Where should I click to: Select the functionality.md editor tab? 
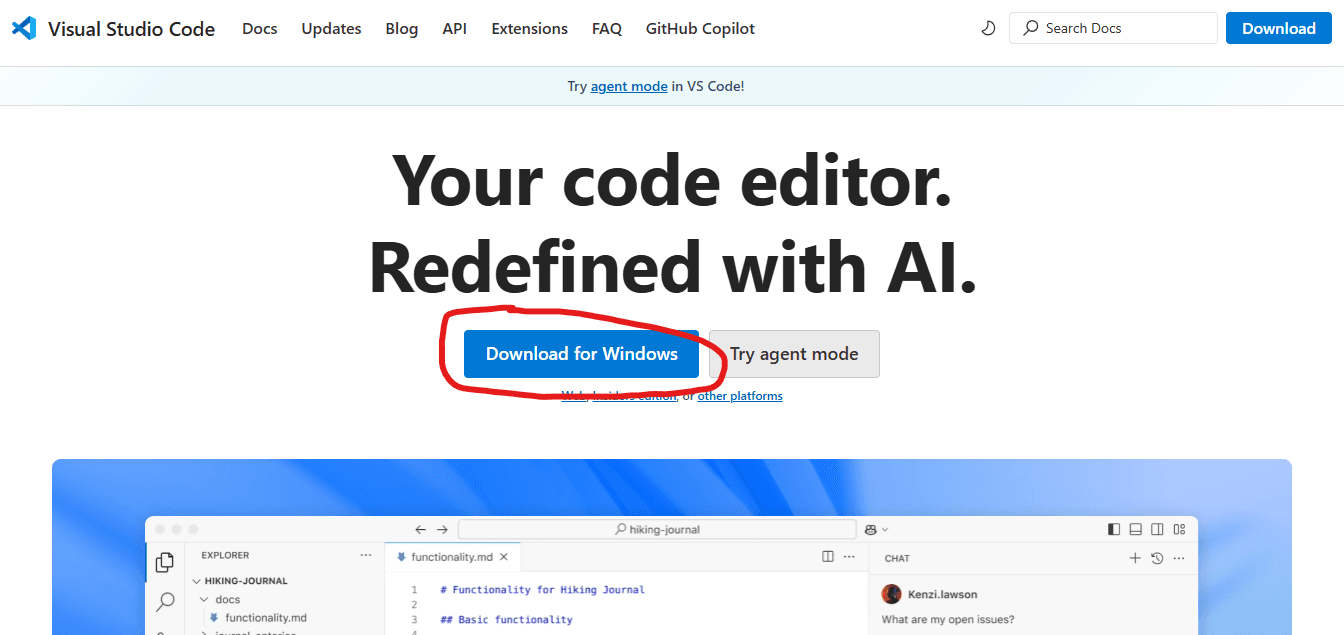452,557
